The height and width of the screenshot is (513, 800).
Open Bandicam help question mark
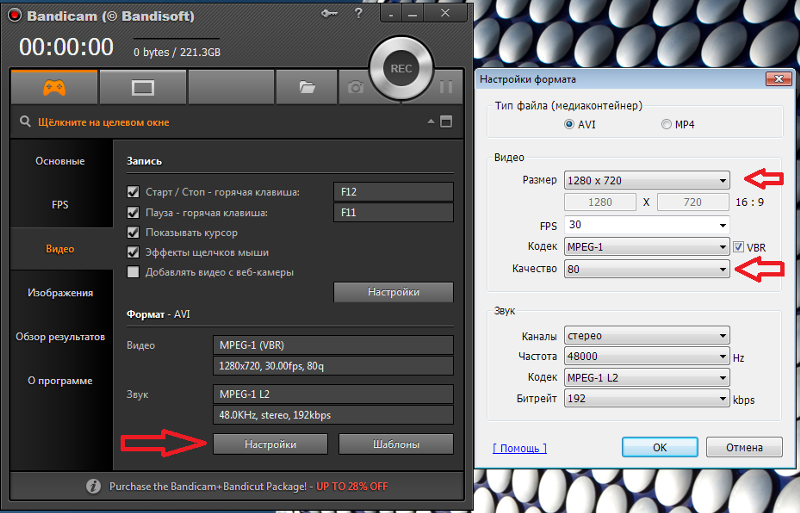pyautogui.click(x=359, y=14)
